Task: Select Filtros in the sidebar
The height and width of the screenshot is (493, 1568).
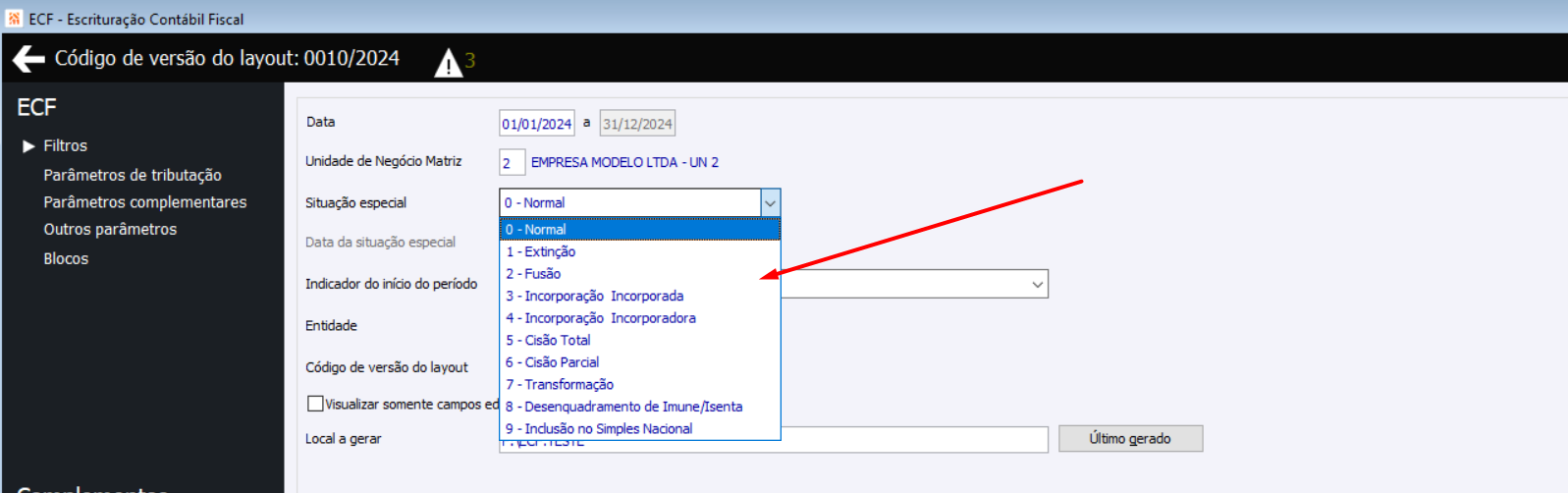Action: (x=65, y=145)
